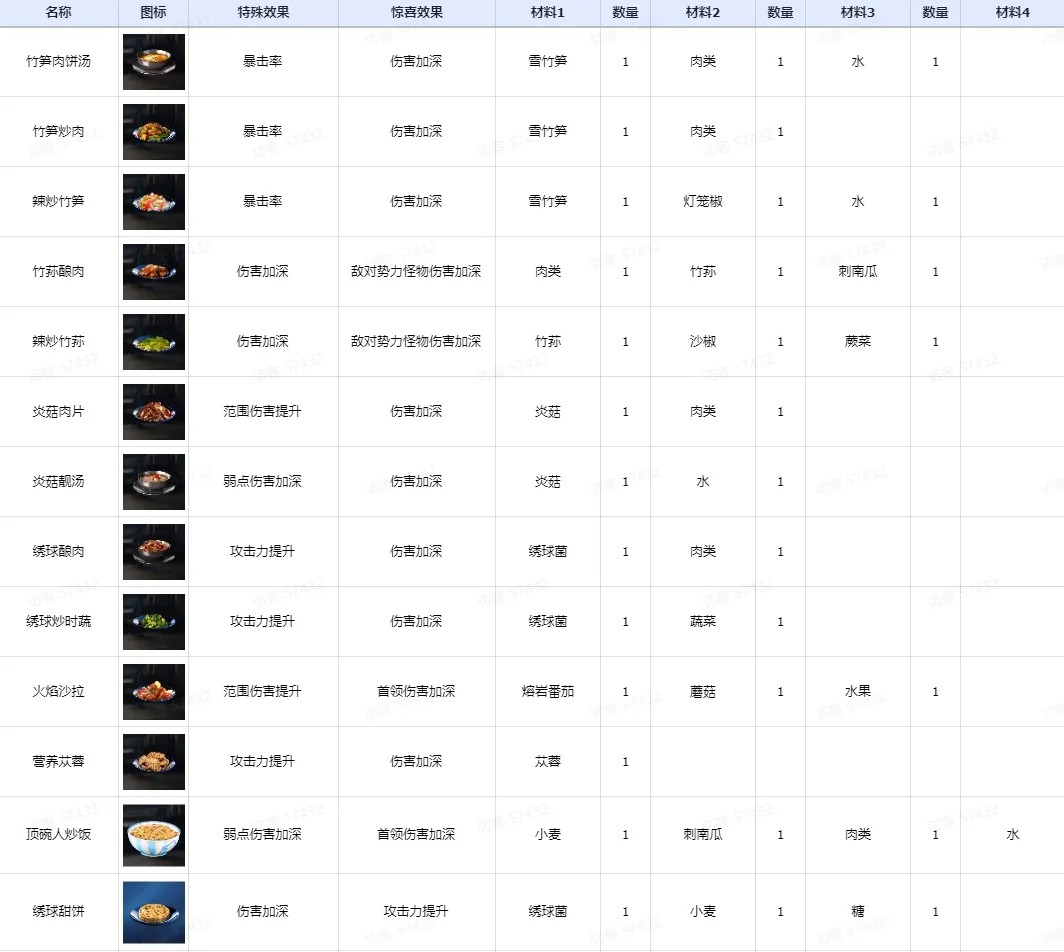Select 炎菇 in the 炎菇靓汤 row

point(548,481)
